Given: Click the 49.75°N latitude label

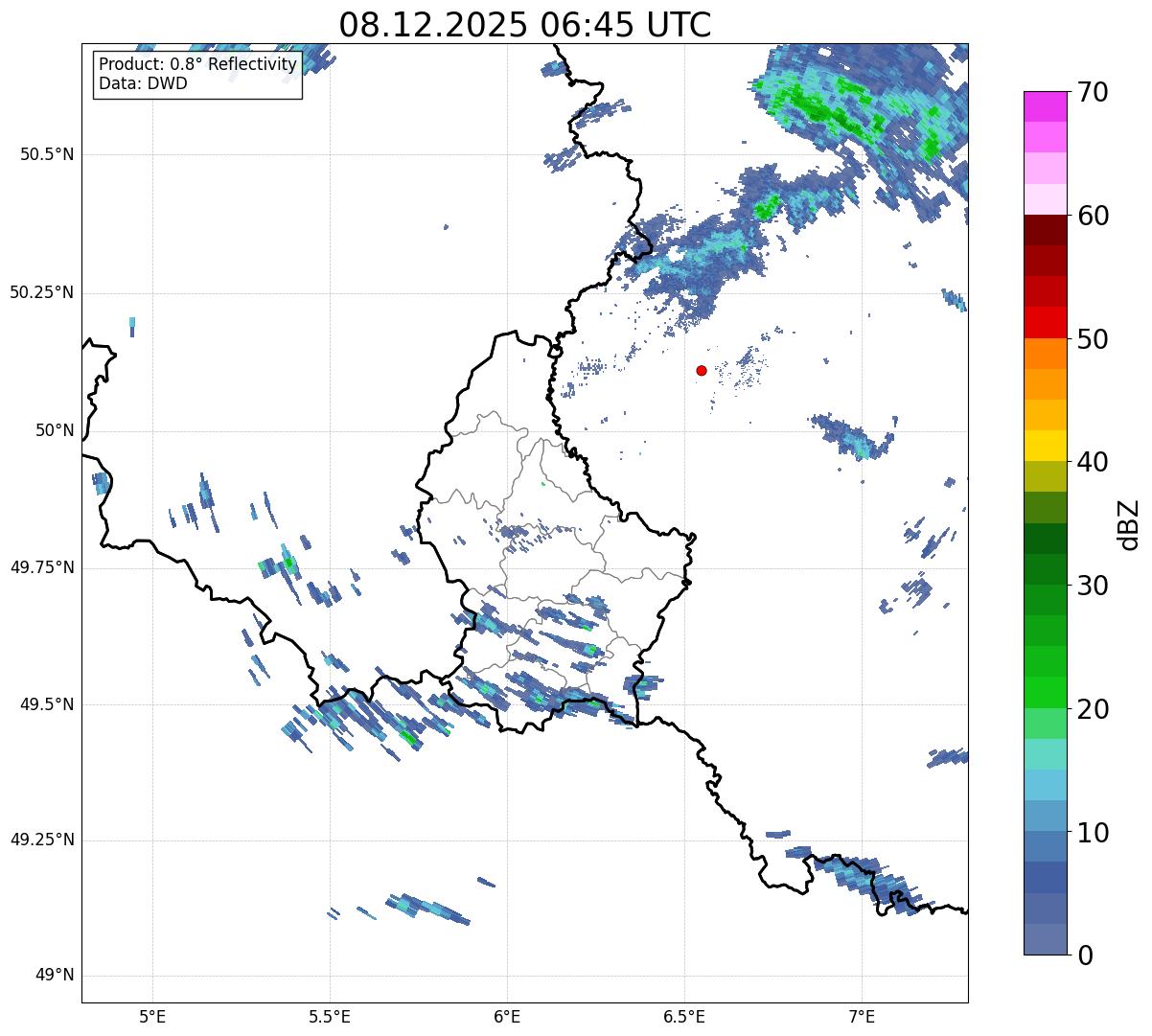Looking at the screenshot, I should (41, 567).
